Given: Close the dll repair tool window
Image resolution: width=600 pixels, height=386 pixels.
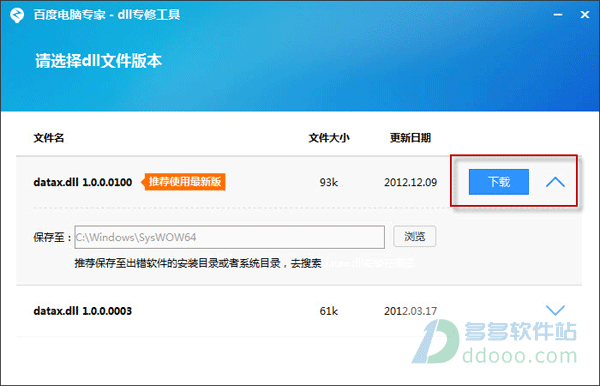Looking at the screenshot, I should 585,15.
